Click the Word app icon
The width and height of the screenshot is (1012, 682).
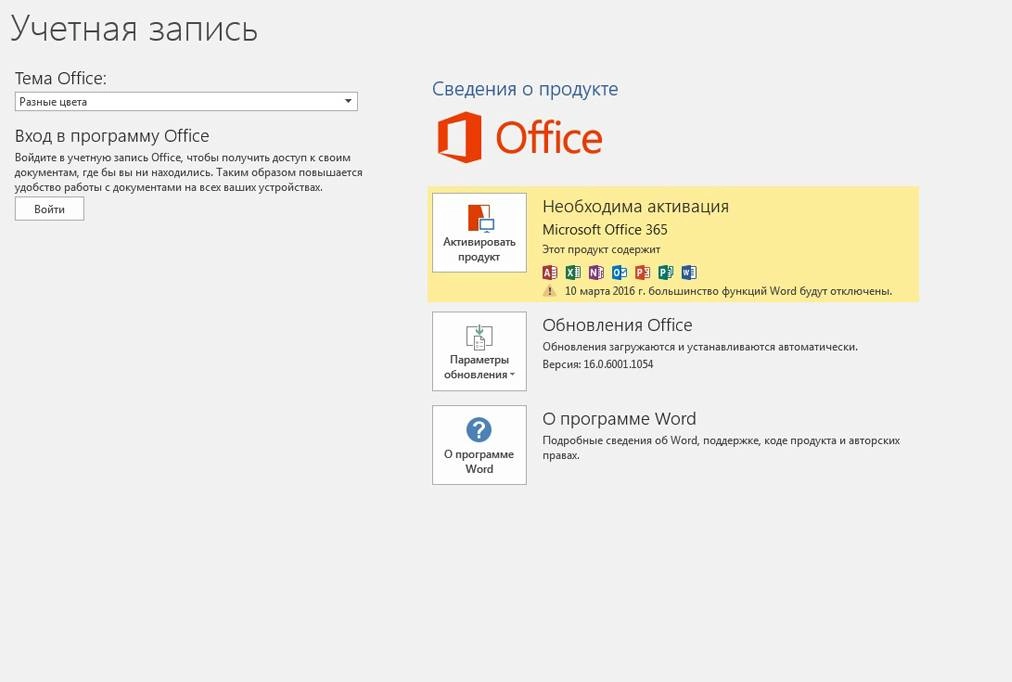tap(689, 272)
